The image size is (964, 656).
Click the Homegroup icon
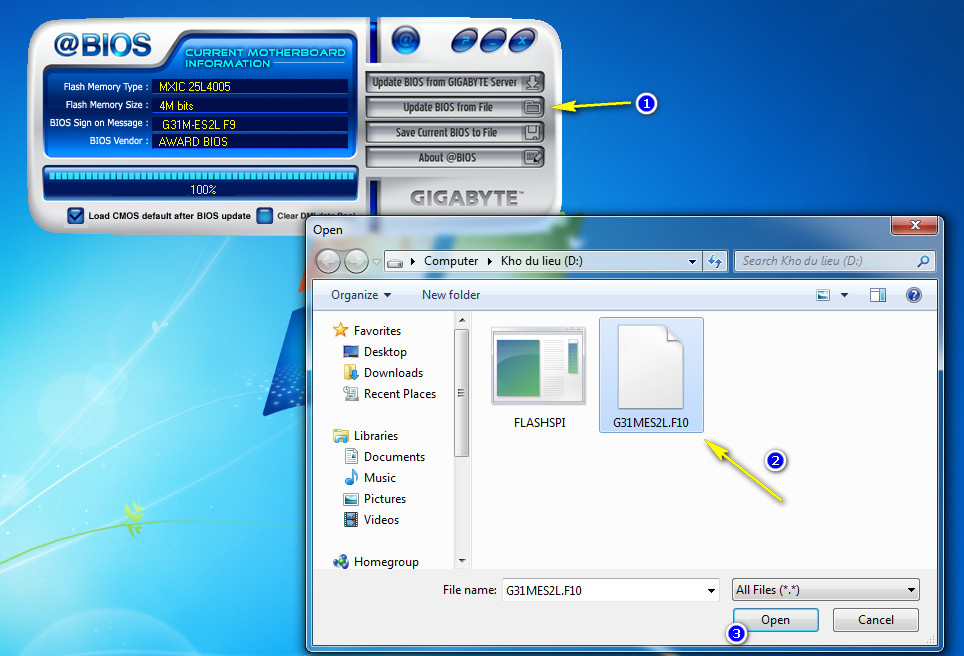point(341,561)
